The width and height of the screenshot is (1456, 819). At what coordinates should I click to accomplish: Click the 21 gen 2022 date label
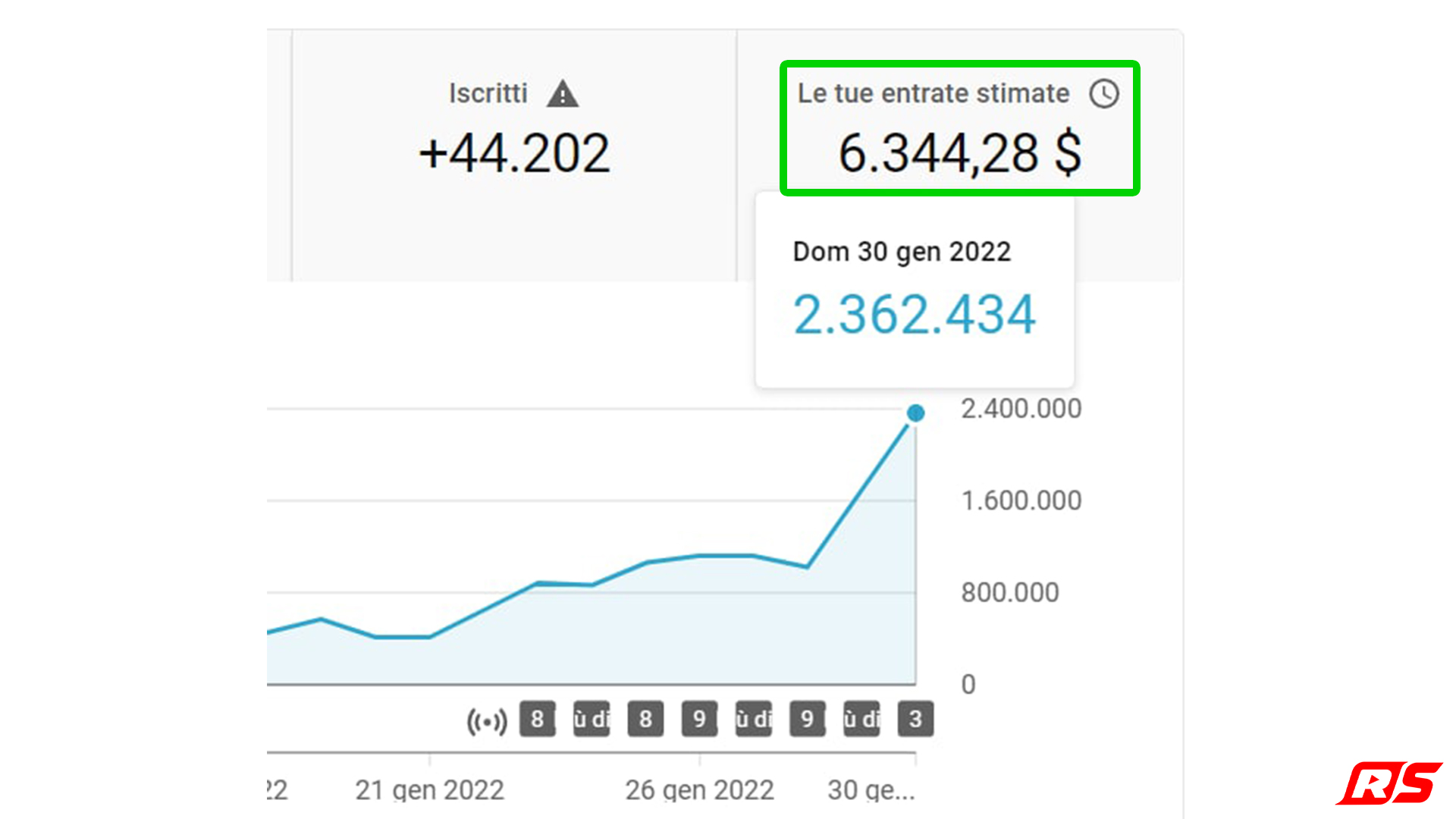(429, 790)
